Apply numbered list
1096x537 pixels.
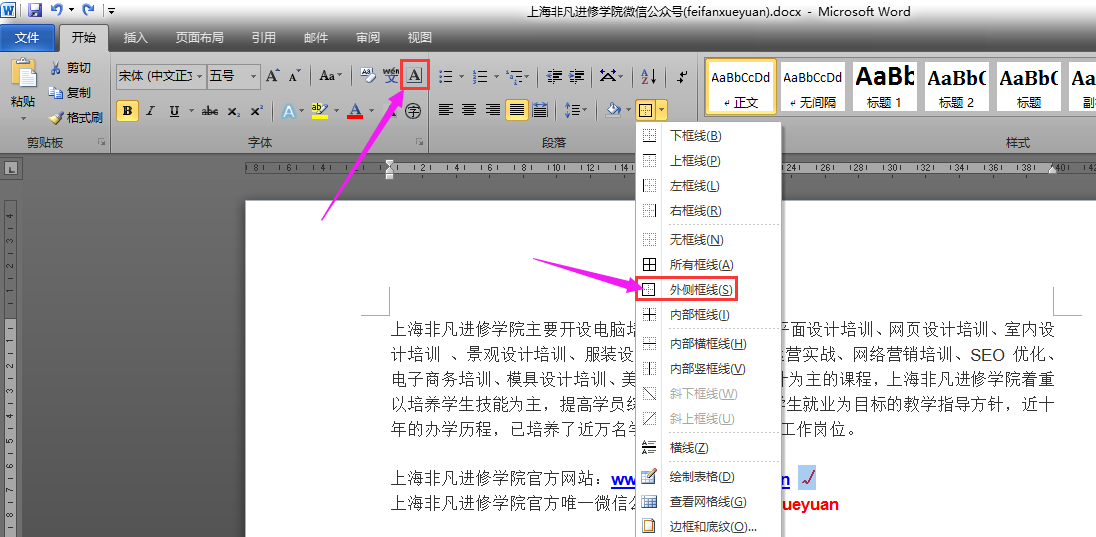480,76
